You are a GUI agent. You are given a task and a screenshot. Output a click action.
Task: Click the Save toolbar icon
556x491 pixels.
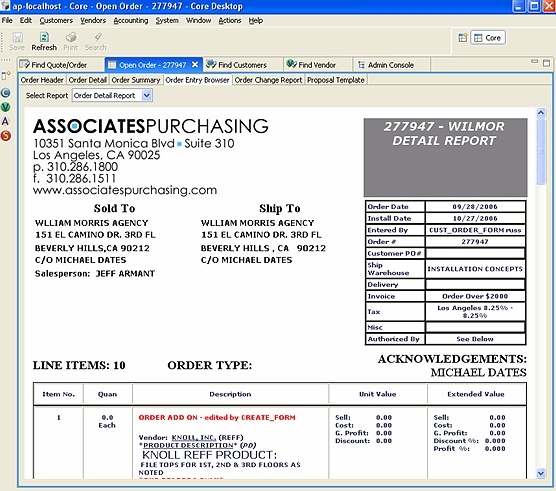[17, 37]
